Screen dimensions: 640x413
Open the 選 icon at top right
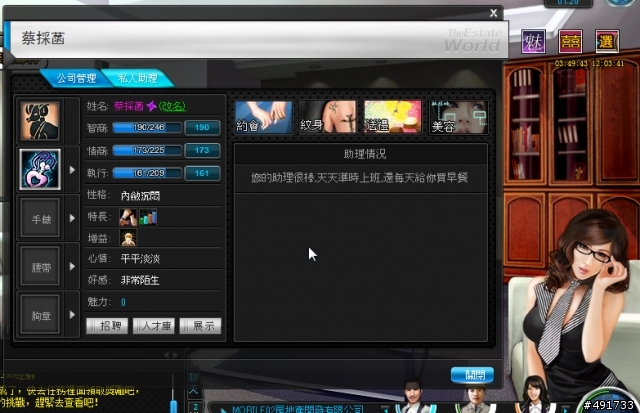(607, 41)
